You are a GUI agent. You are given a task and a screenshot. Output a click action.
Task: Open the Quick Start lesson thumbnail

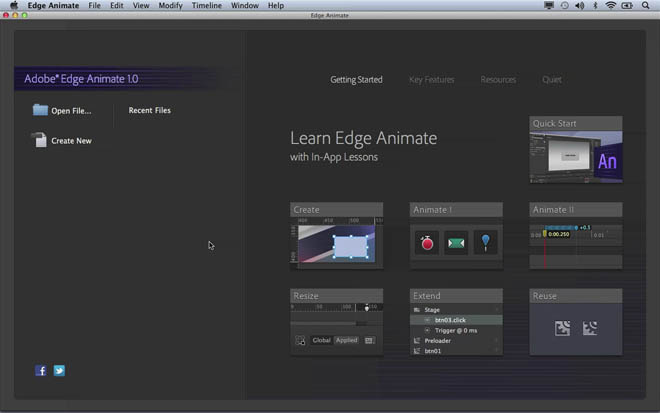576,150
